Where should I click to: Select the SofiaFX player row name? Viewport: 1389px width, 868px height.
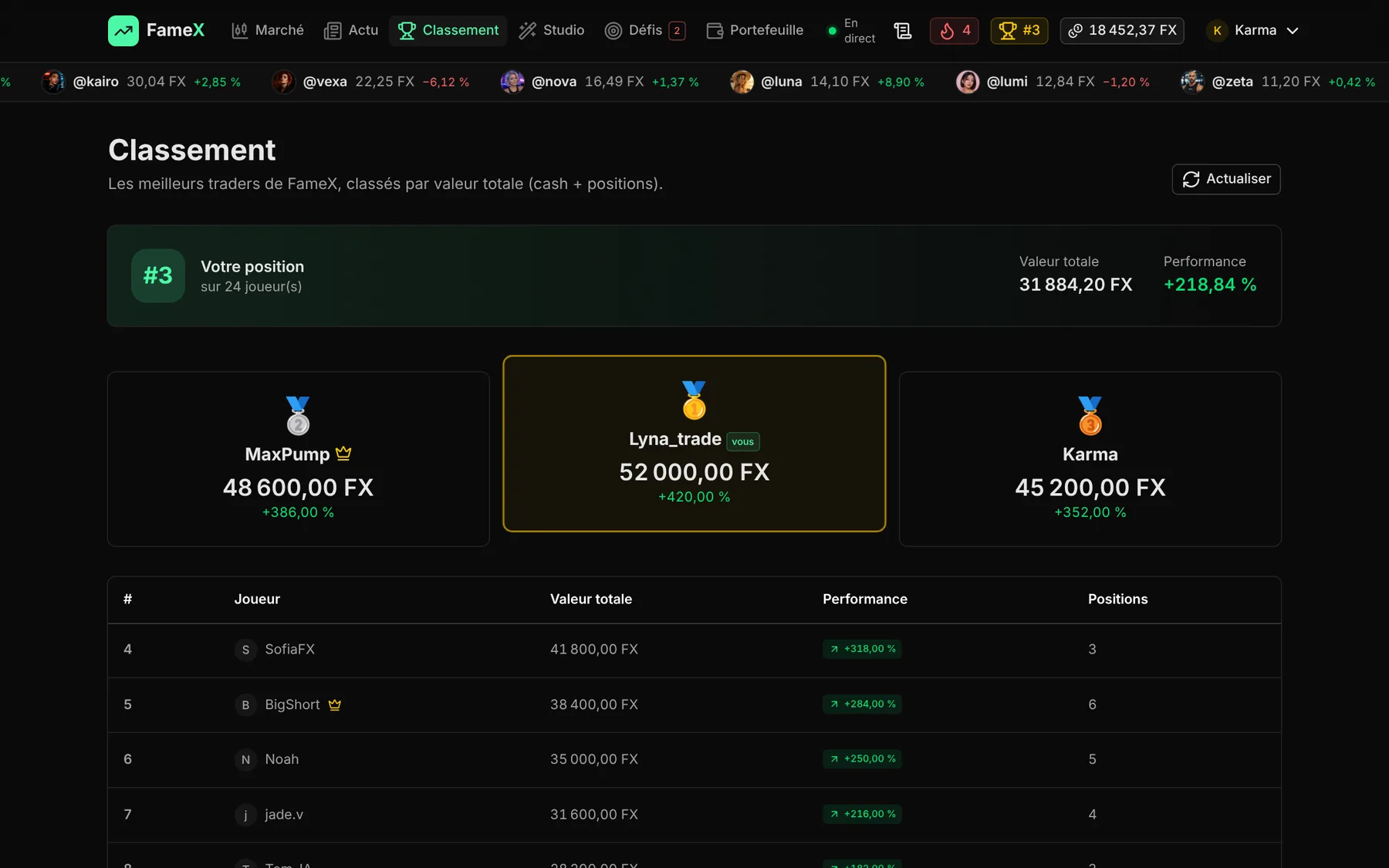(290, 650)
